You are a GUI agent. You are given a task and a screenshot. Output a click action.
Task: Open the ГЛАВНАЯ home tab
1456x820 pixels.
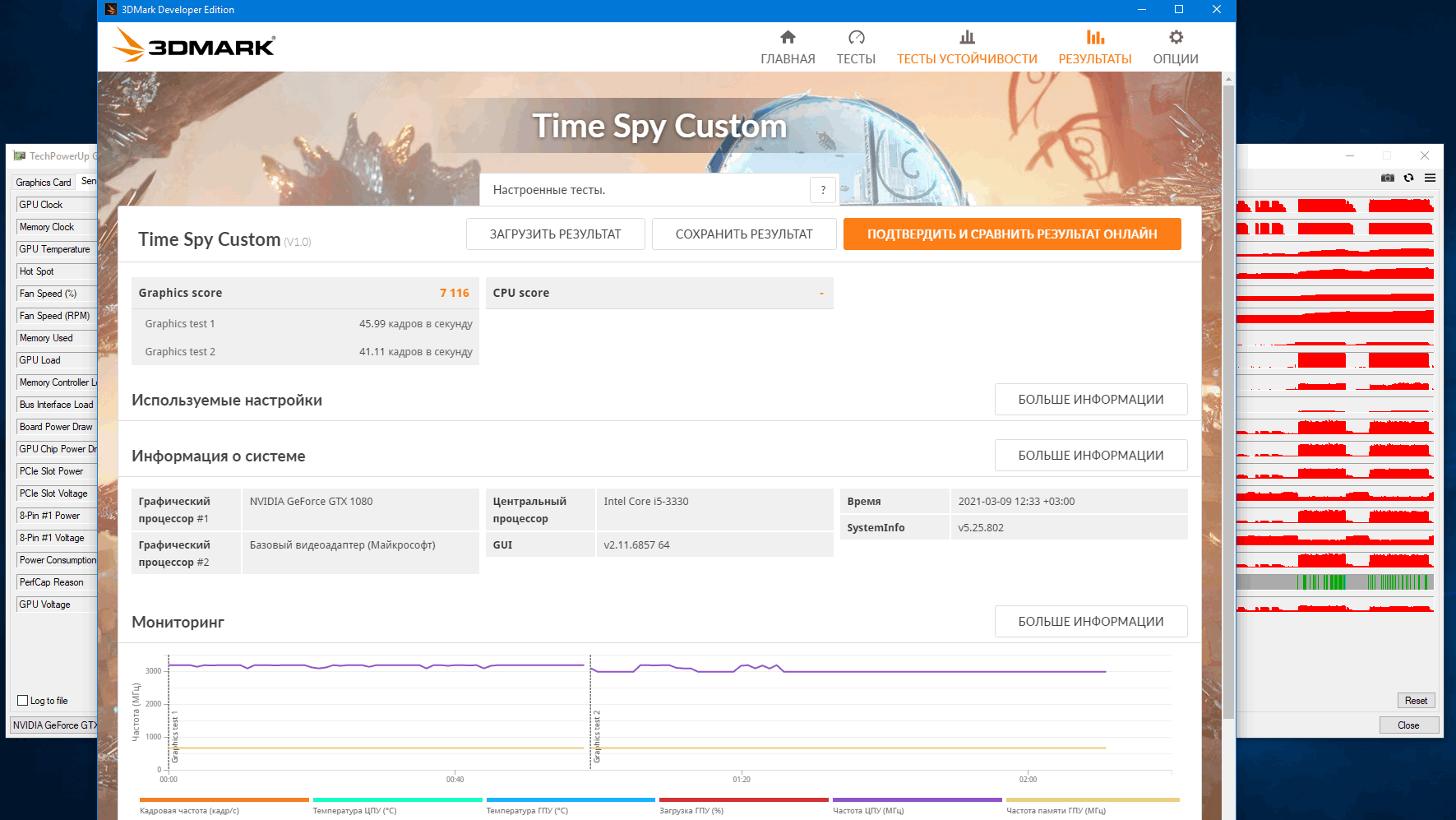[788, 48]
